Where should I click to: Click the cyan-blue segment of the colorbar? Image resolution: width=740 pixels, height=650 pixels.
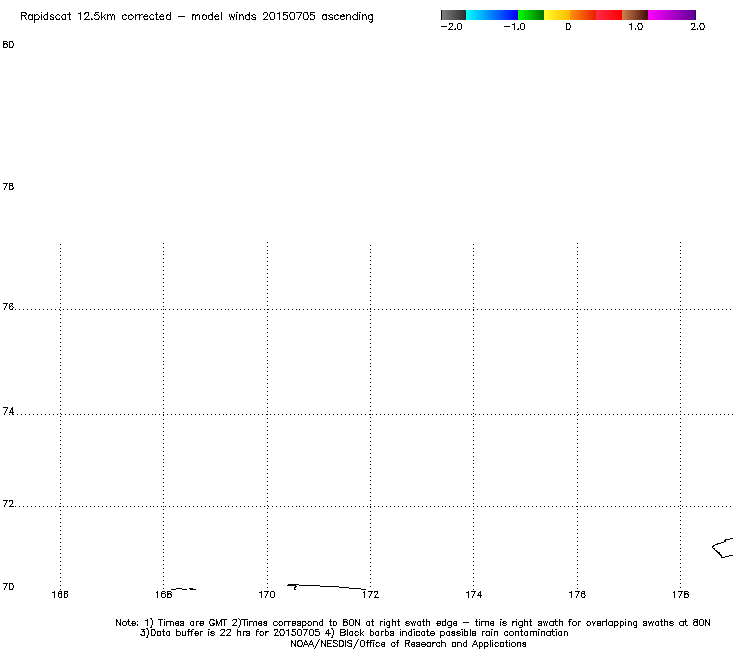point(492,15)
